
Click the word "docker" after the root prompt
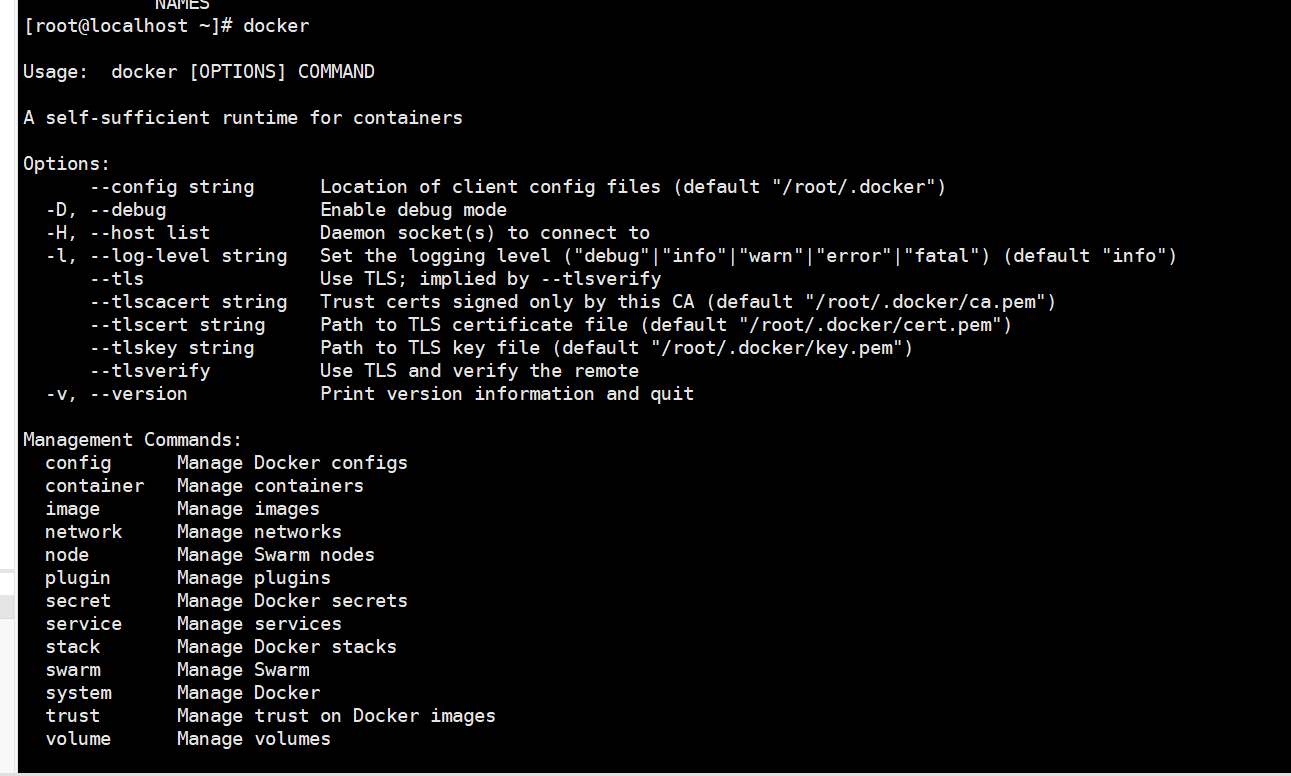[276, 26]
